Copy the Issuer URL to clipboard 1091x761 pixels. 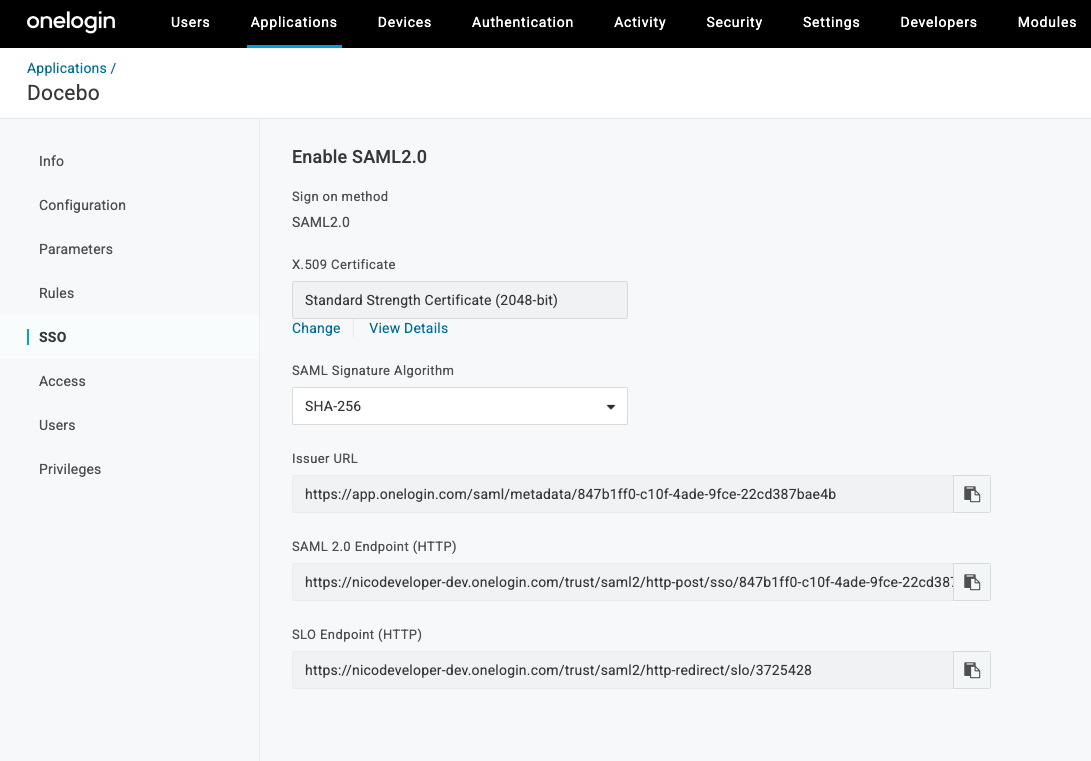click(x=971, y=494)
